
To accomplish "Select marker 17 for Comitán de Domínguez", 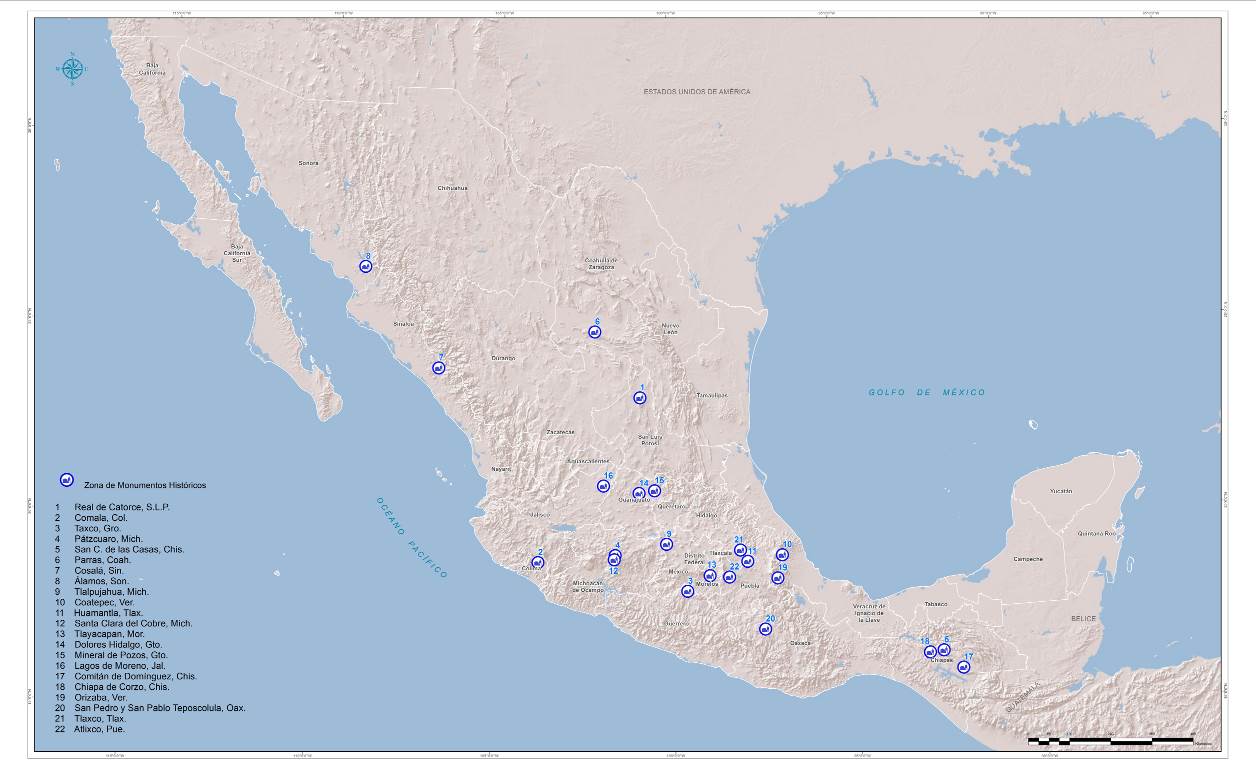I will [963, 667].
